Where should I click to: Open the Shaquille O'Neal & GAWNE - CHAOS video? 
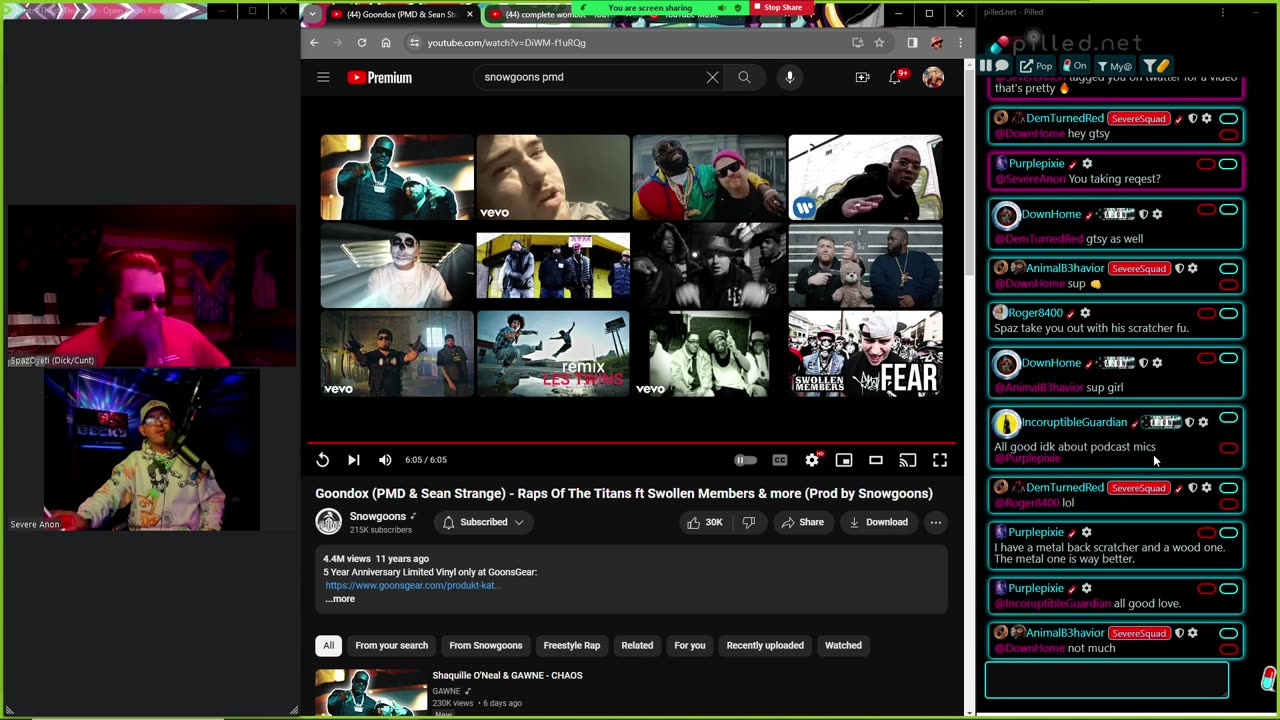(x=507, y=675)
